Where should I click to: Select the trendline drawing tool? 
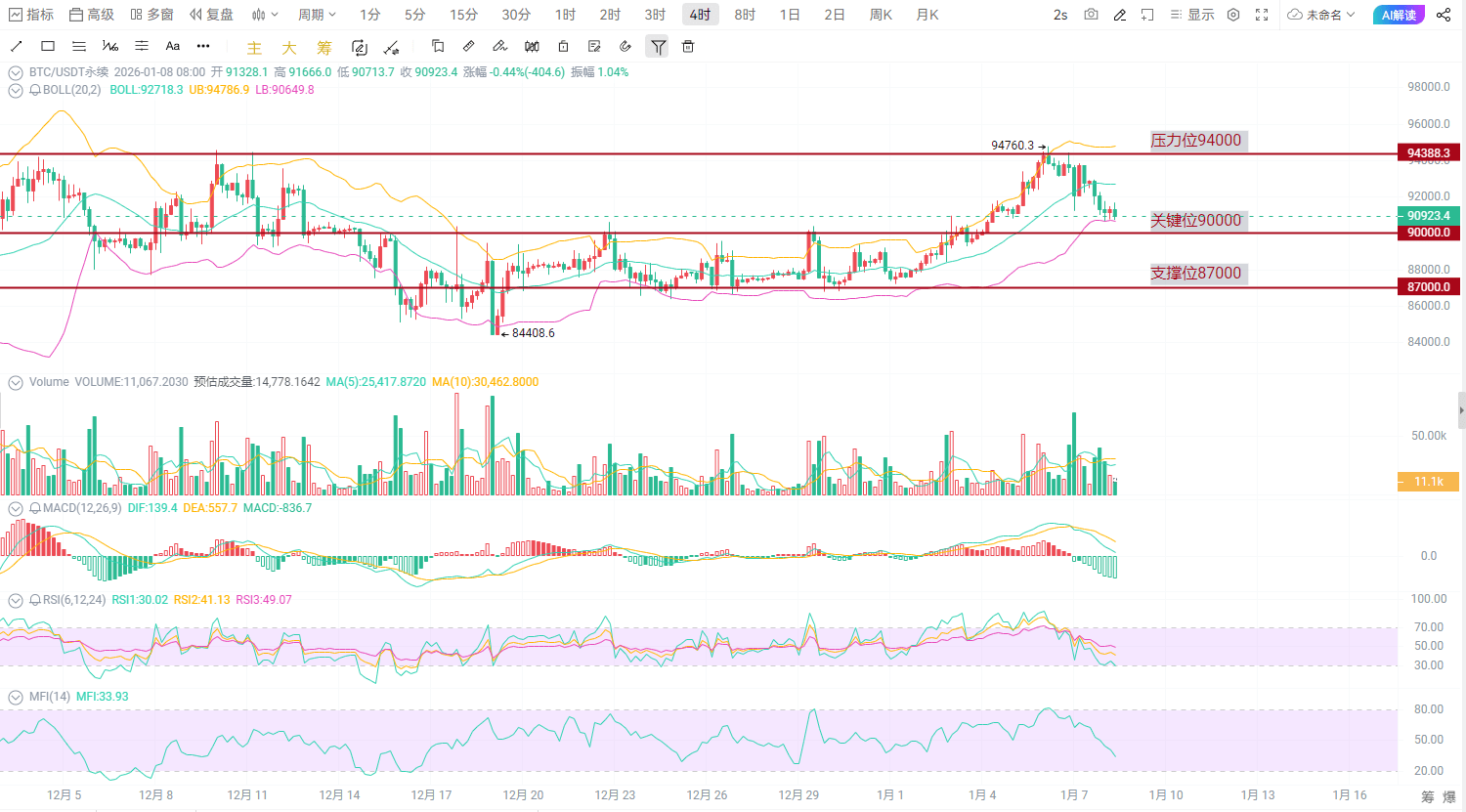point(16,46)
